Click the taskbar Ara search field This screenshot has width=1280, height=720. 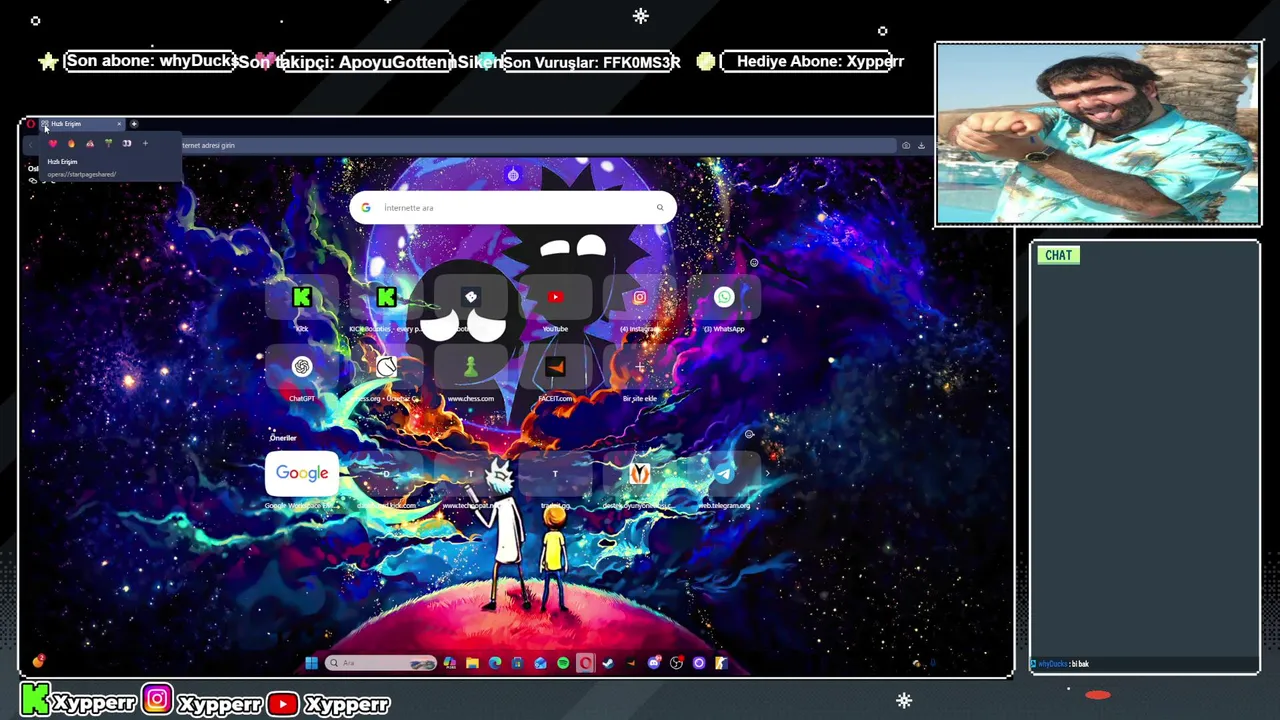click(x=381, y=663)
